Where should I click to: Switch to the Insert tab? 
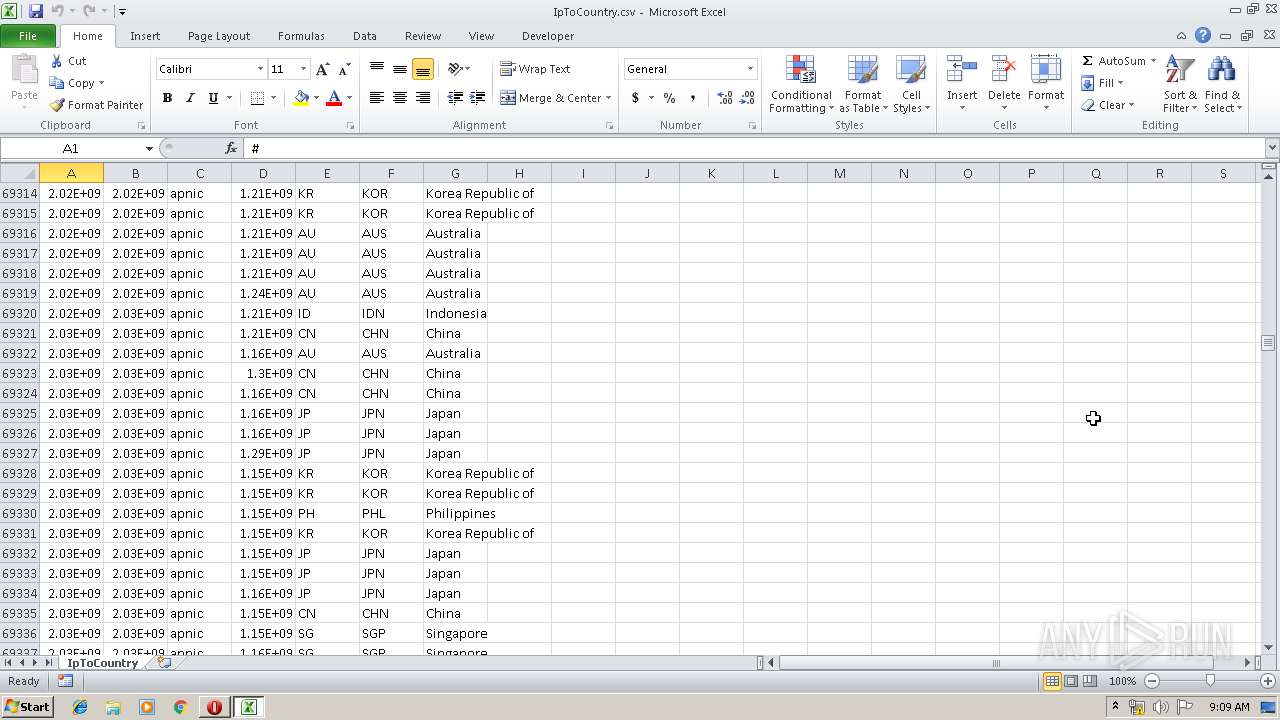(145, 36)
